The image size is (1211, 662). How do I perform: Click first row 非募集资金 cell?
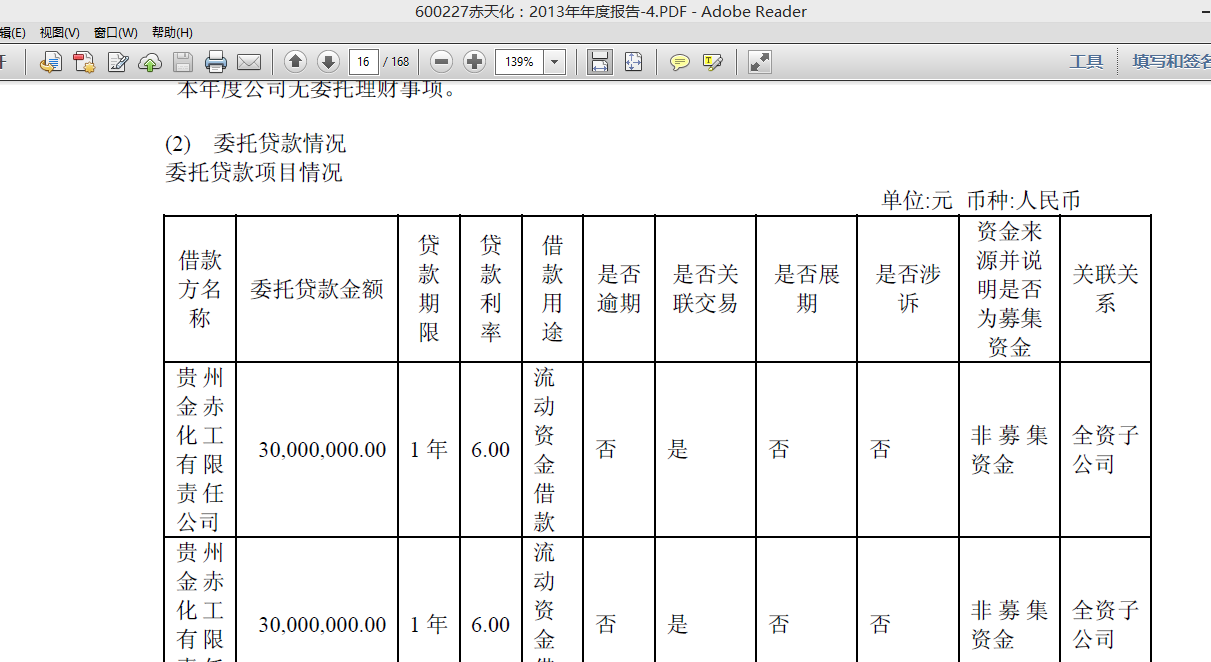(1010, 450)
